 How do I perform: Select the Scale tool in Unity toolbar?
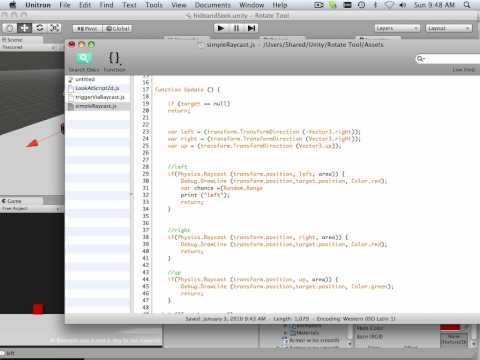[54, 28]
